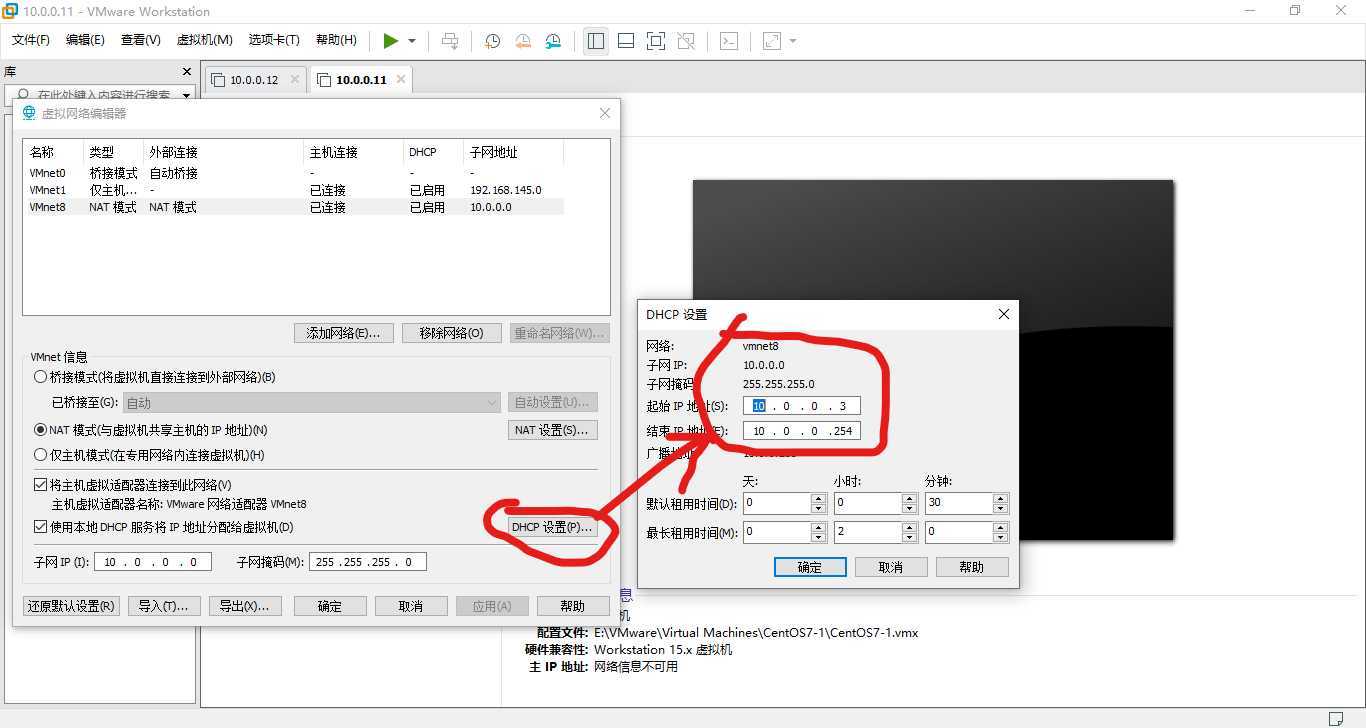
Task: Increase default lease minutes spinner
Action: pos(1001,498)
